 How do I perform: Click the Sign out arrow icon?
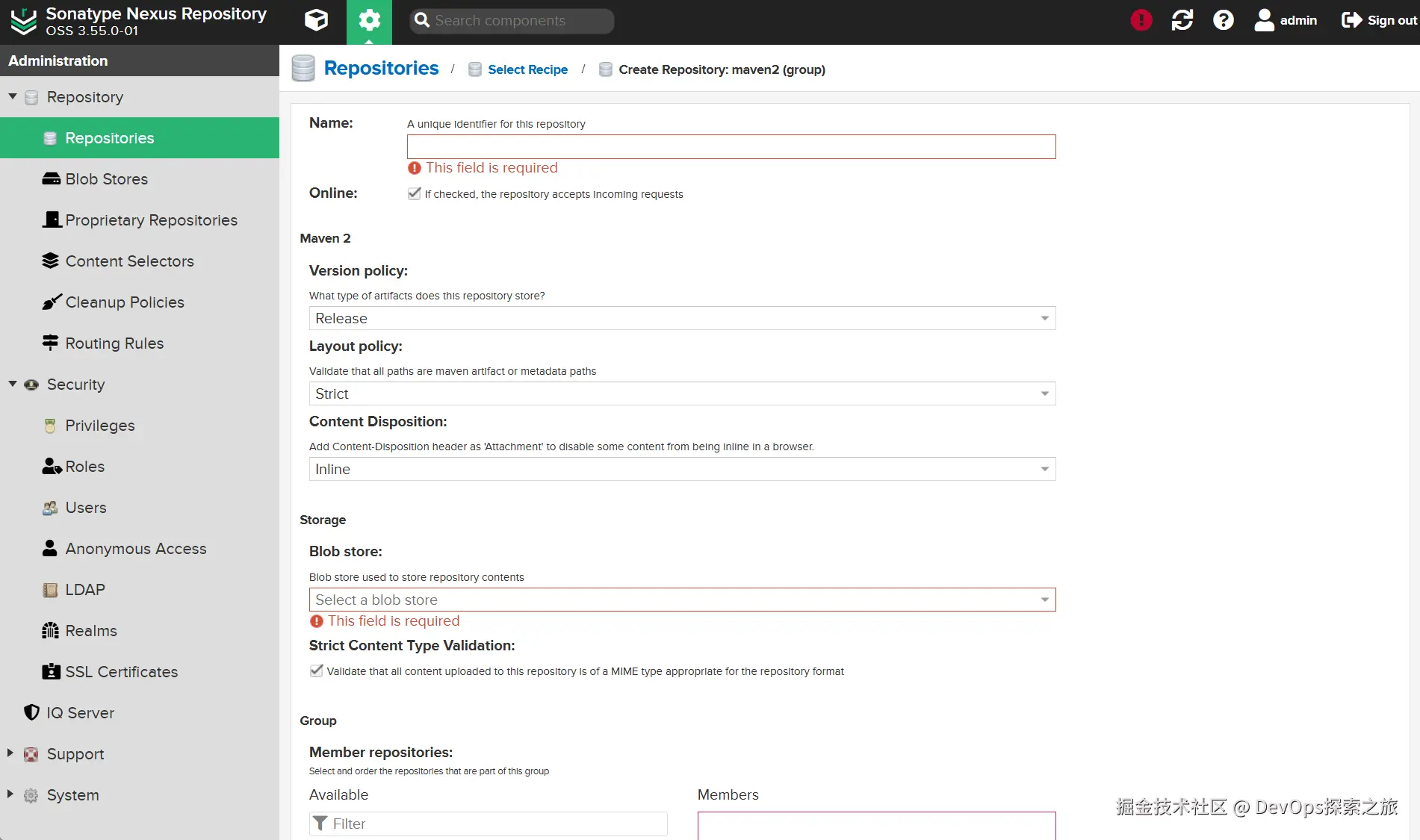coord(1352,20)
